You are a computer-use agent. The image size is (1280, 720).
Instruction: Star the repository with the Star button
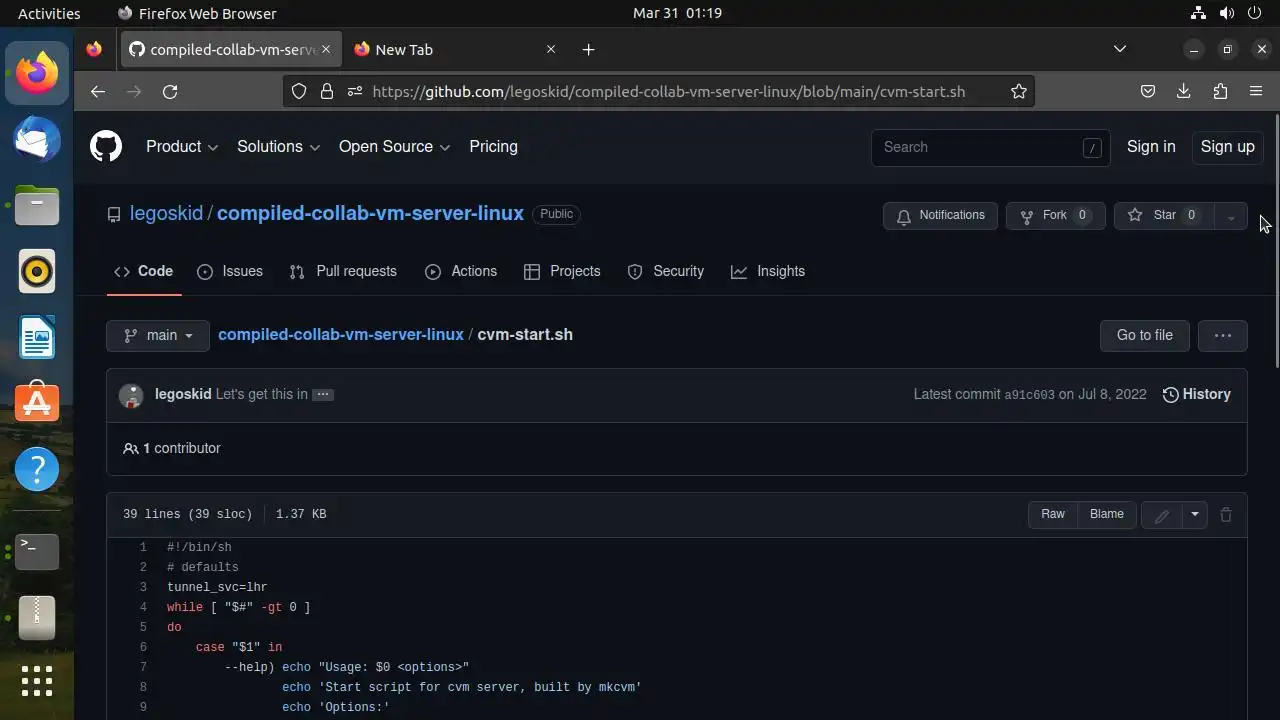pos(1164,215)
